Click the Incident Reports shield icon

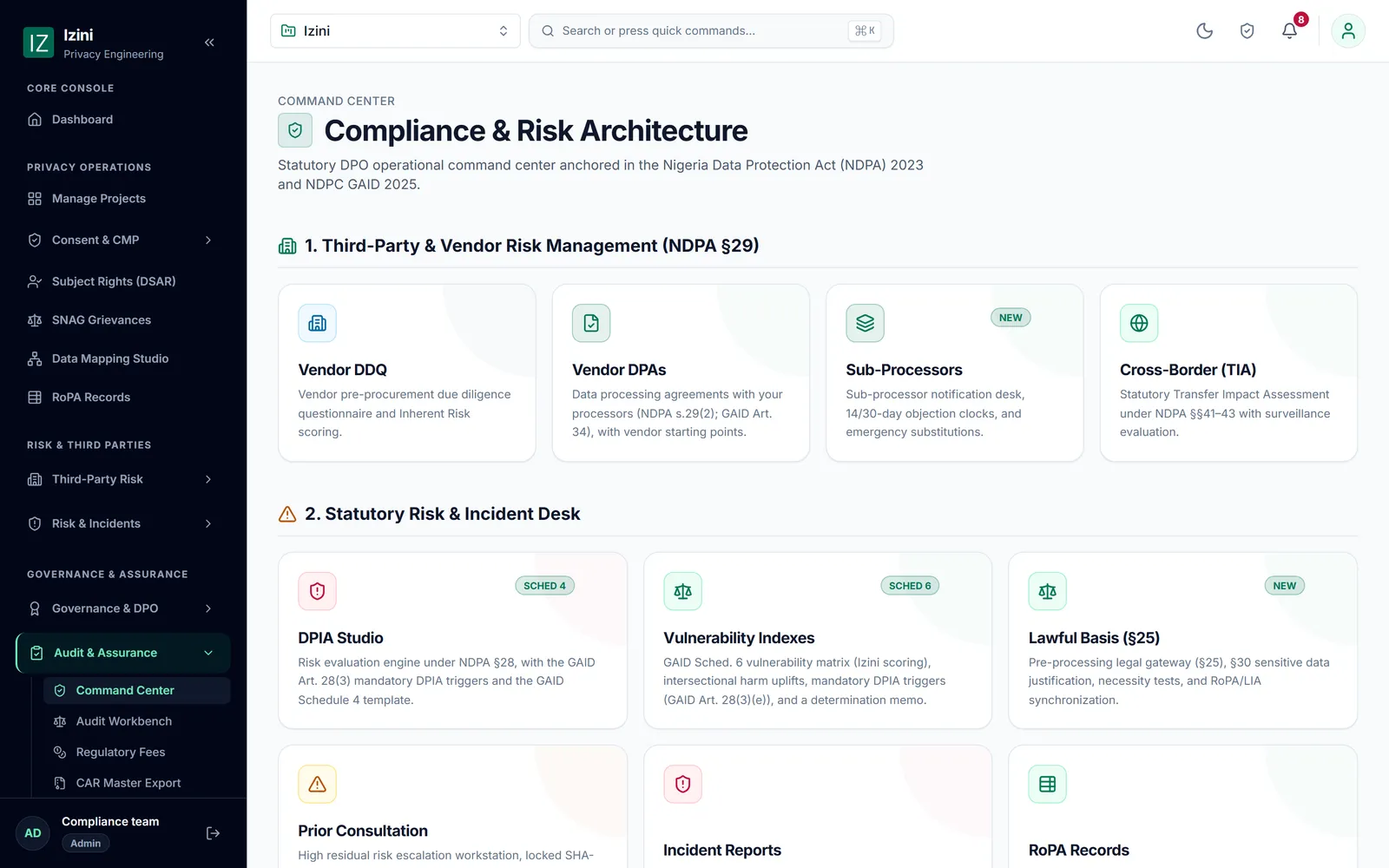click(x=682, y=784)
